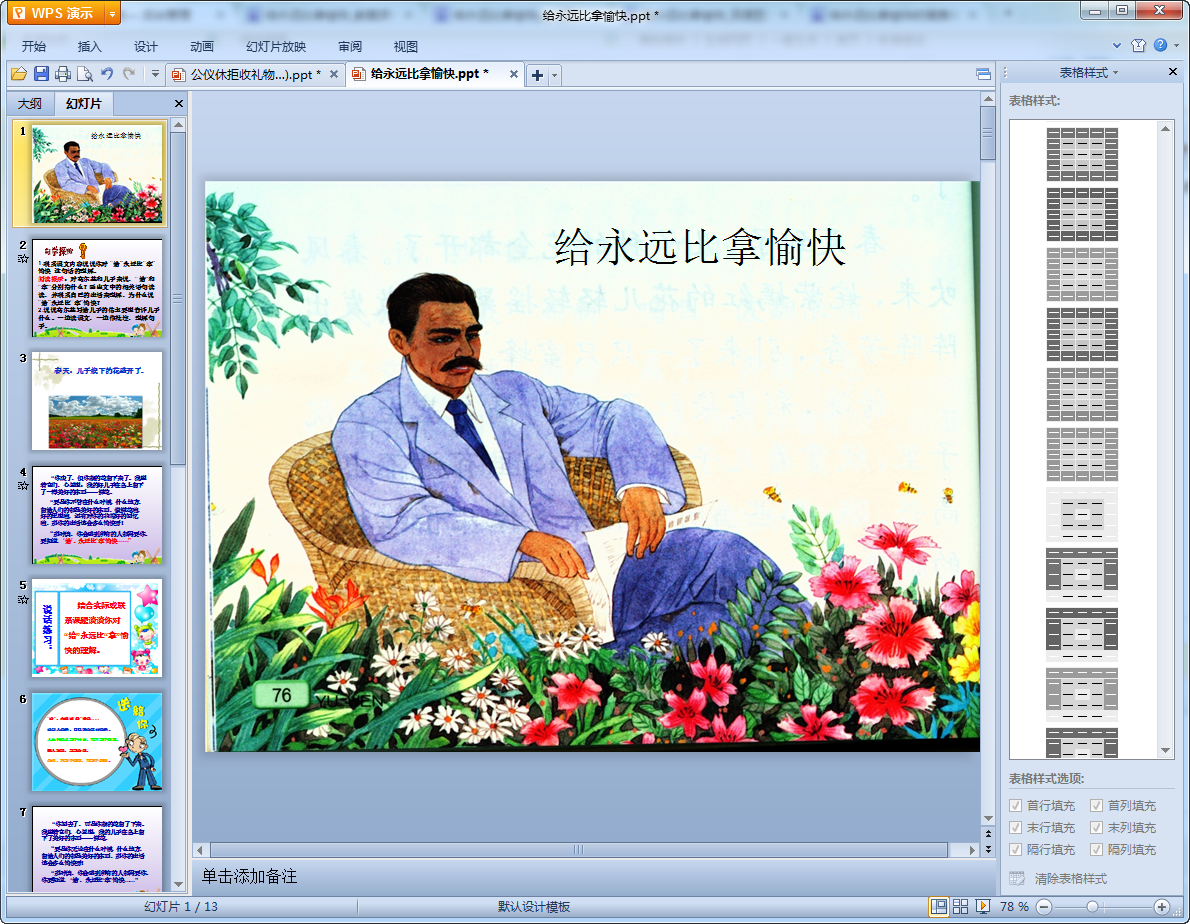Screen dimensions: 1190x924
Task: Close the 给永远比拿愉快.ppt document tab
Action: [x=514, y=74]
